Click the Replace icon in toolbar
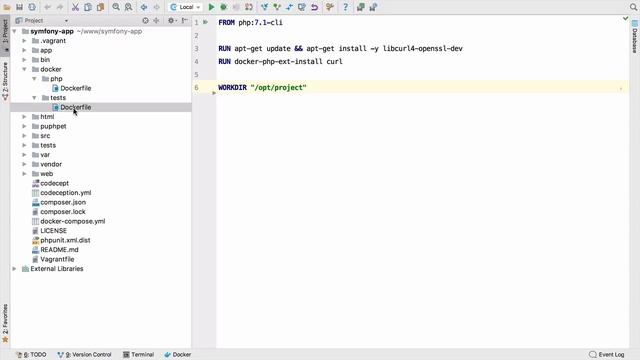The height and width of the screenshot is (360, 640). [x=128, y=7]
